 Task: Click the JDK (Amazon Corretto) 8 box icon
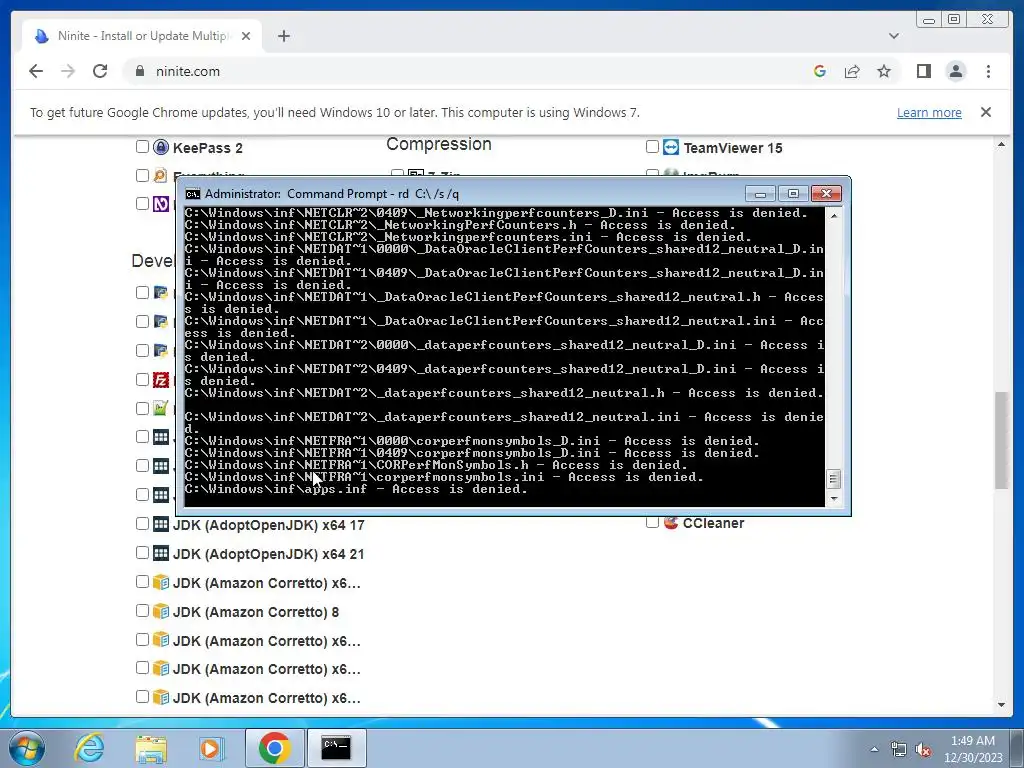coord(161,611)
